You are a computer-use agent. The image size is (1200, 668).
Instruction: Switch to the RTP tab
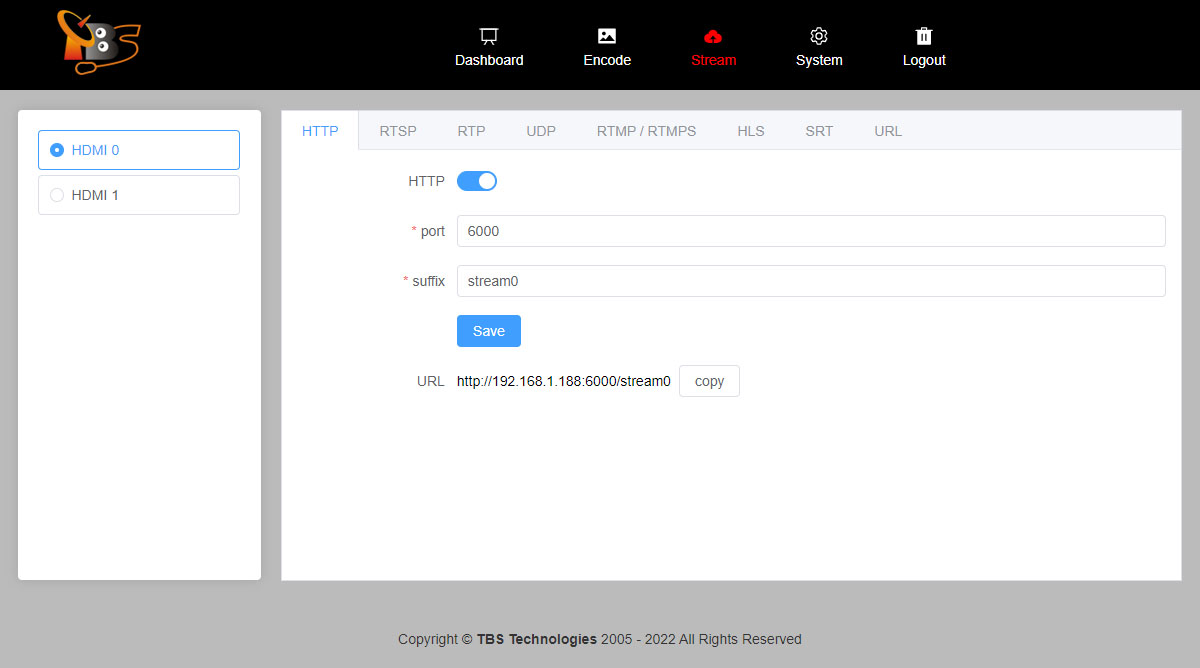coord(471,131)
